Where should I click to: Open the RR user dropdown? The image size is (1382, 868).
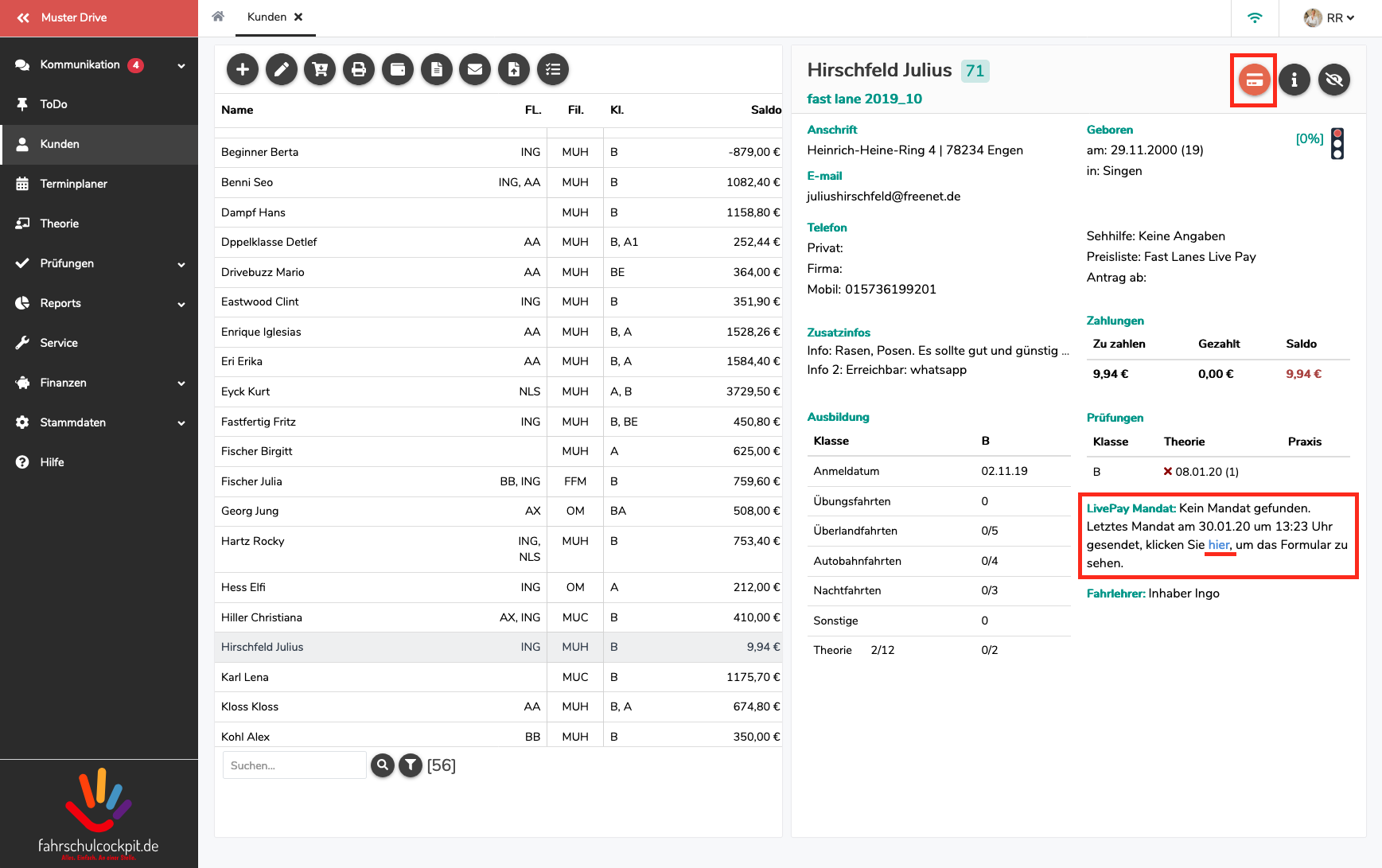coord(1329,18)
